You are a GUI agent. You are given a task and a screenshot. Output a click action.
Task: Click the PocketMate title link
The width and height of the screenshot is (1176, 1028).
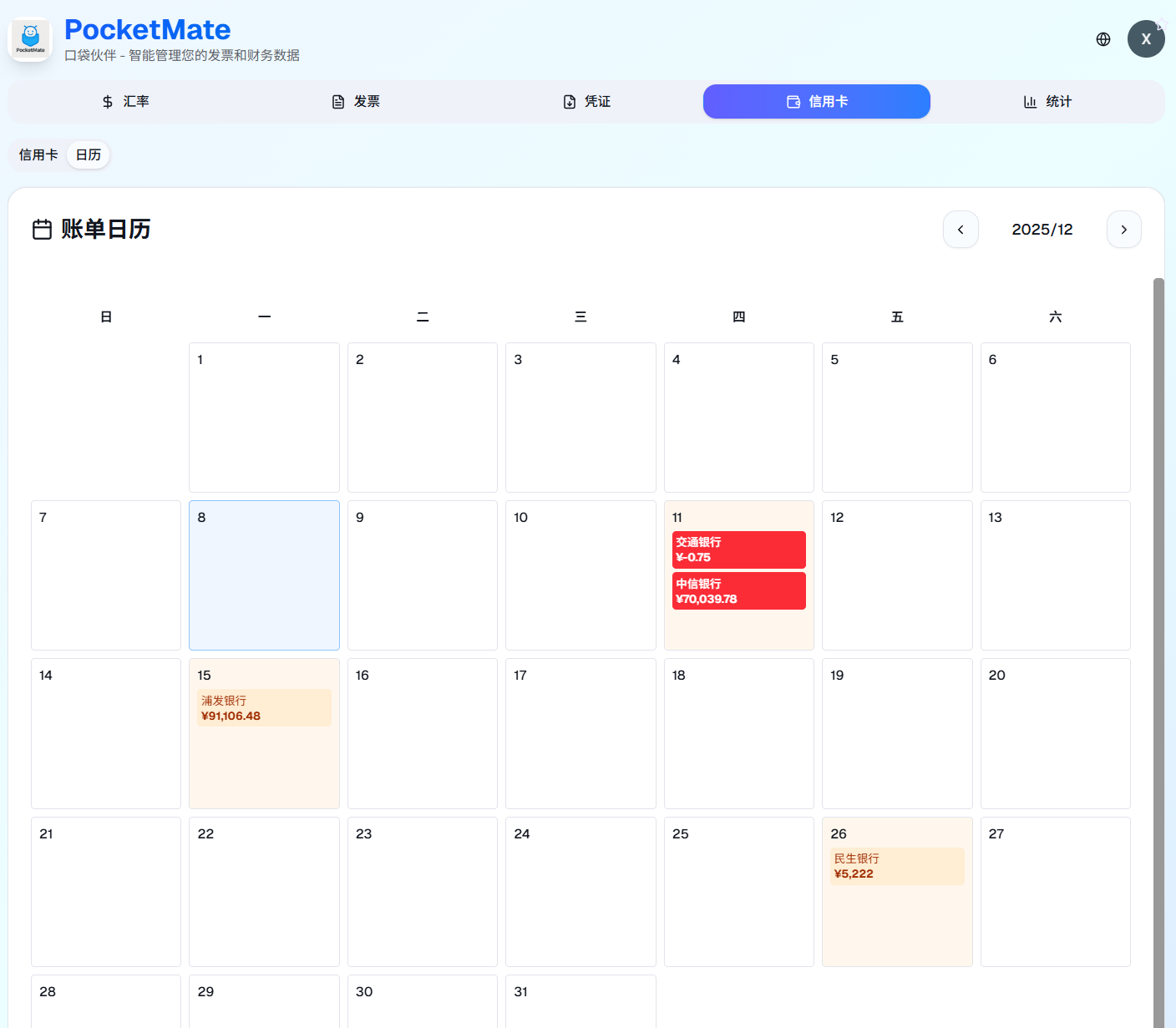tap(147, 29)
